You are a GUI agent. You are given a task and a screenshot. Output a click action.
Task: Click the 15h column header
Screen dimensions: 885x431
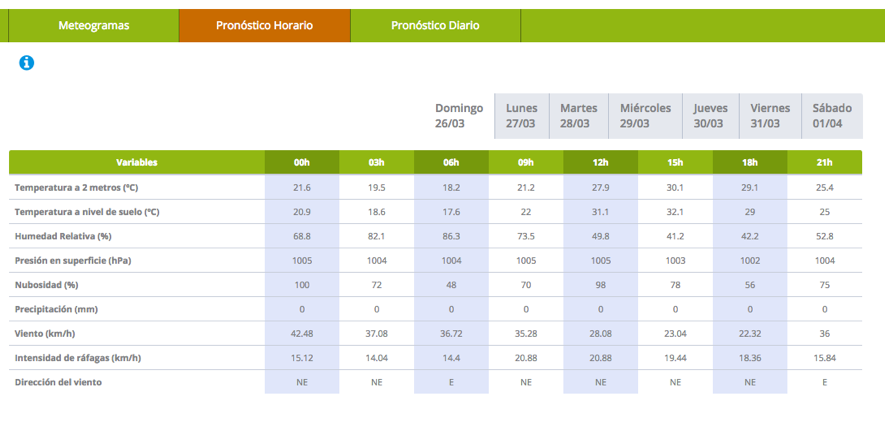click(675, 162)
